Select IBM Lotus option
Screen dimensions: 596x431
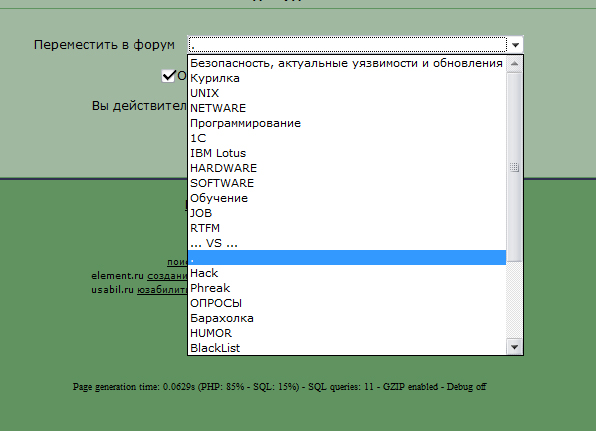pyautogui.click(x=347, y=153)
